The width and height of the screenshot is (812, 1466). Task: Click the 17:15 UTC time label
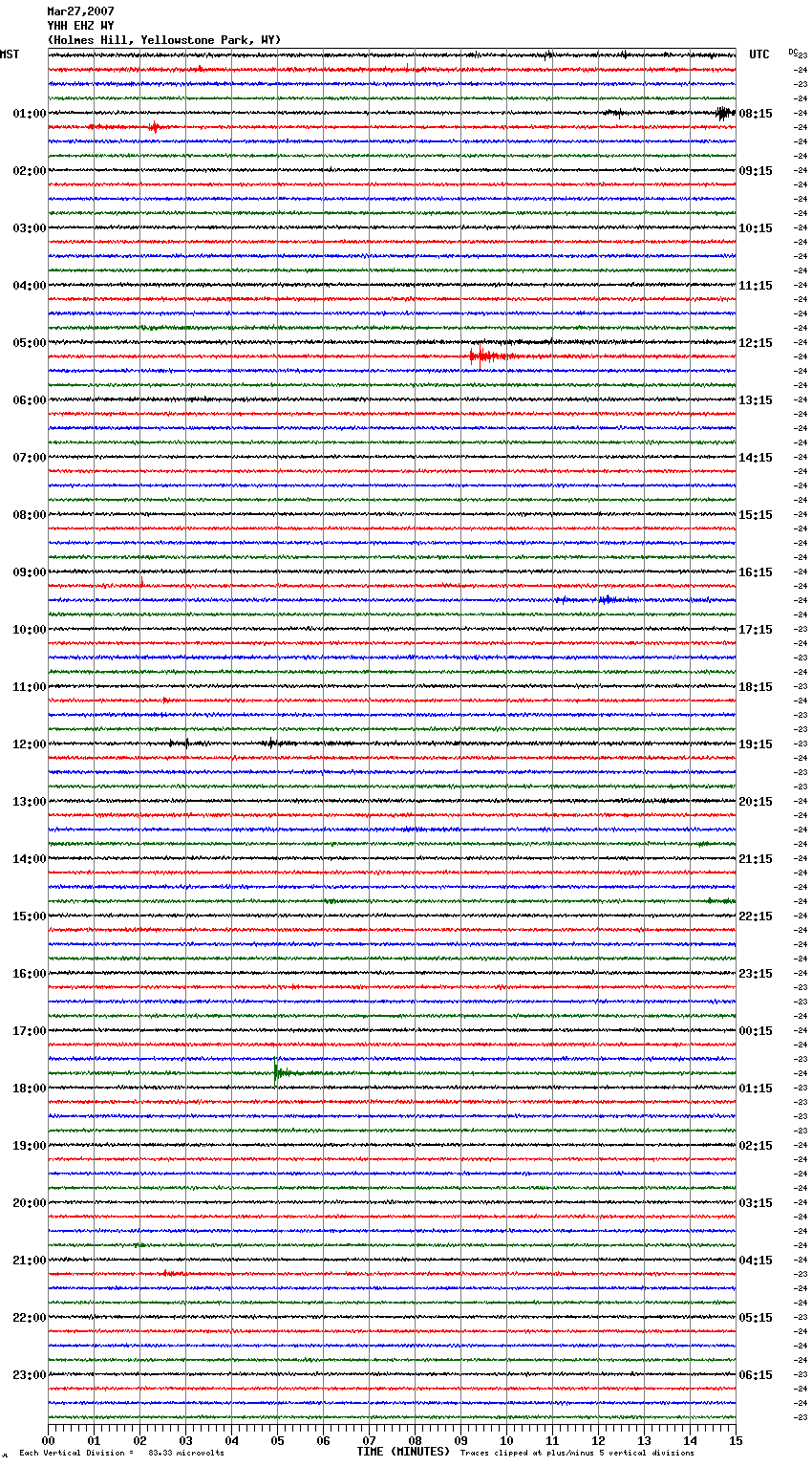756,630
